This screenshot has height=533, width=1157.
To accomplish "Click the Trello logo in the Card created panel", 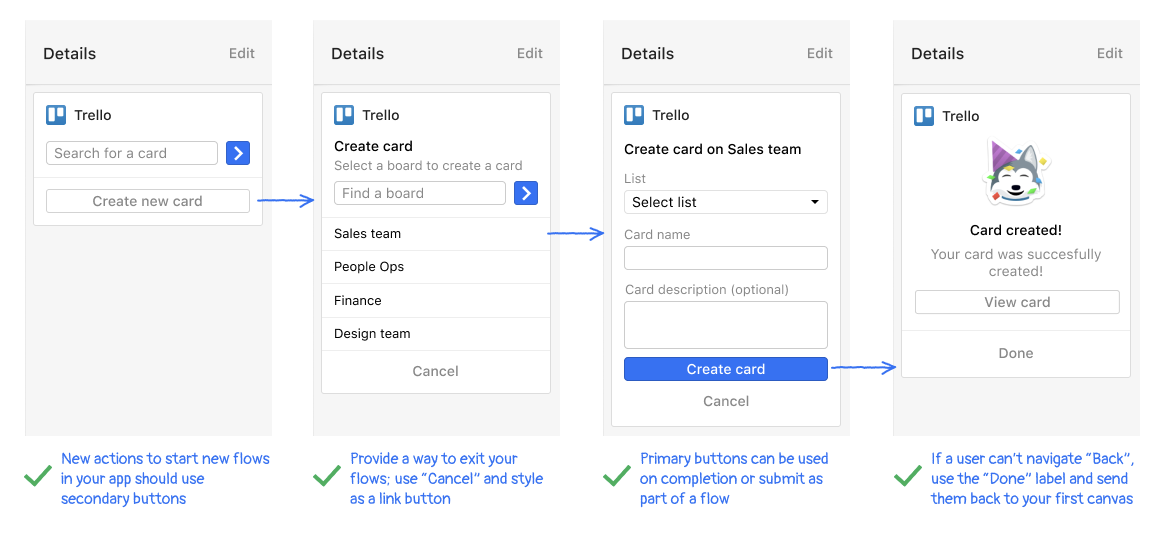I will point(924,116).
